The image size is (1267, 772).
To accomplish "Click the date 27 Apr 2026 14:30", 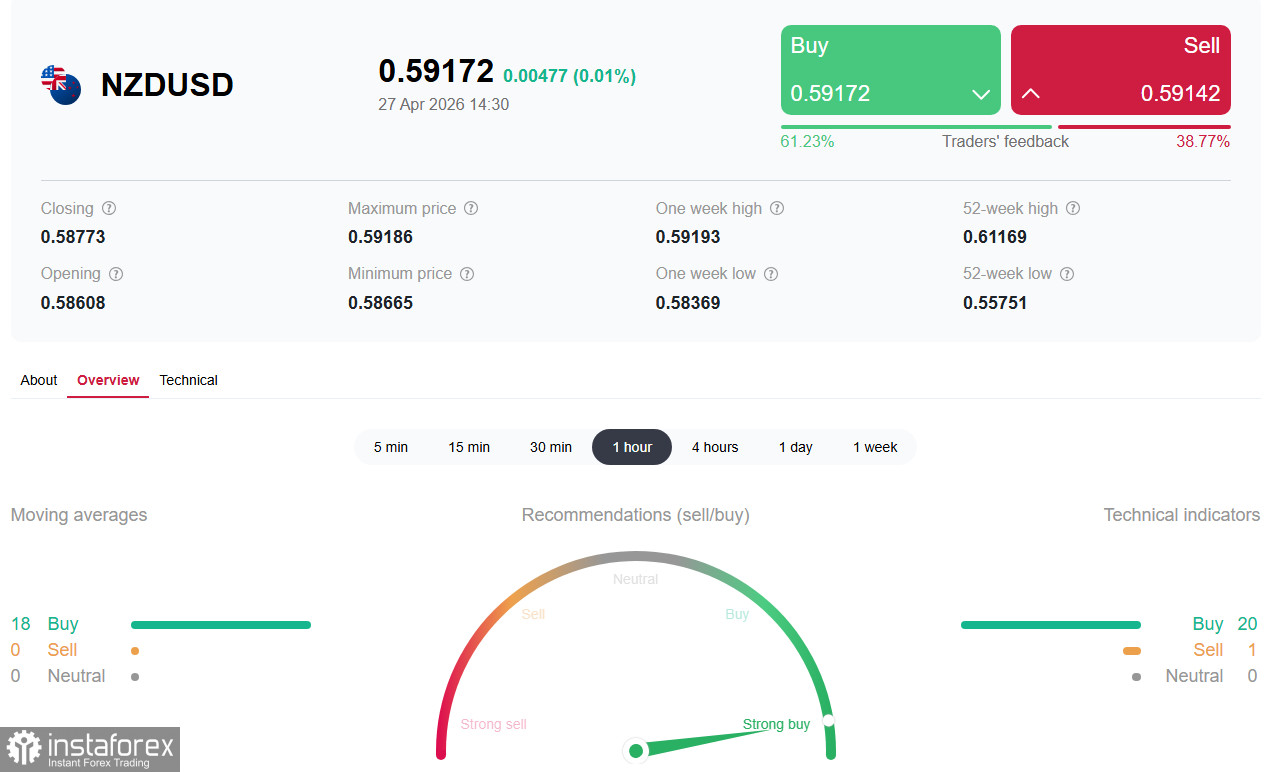I will pyautogui.click(x=443, y=104).
